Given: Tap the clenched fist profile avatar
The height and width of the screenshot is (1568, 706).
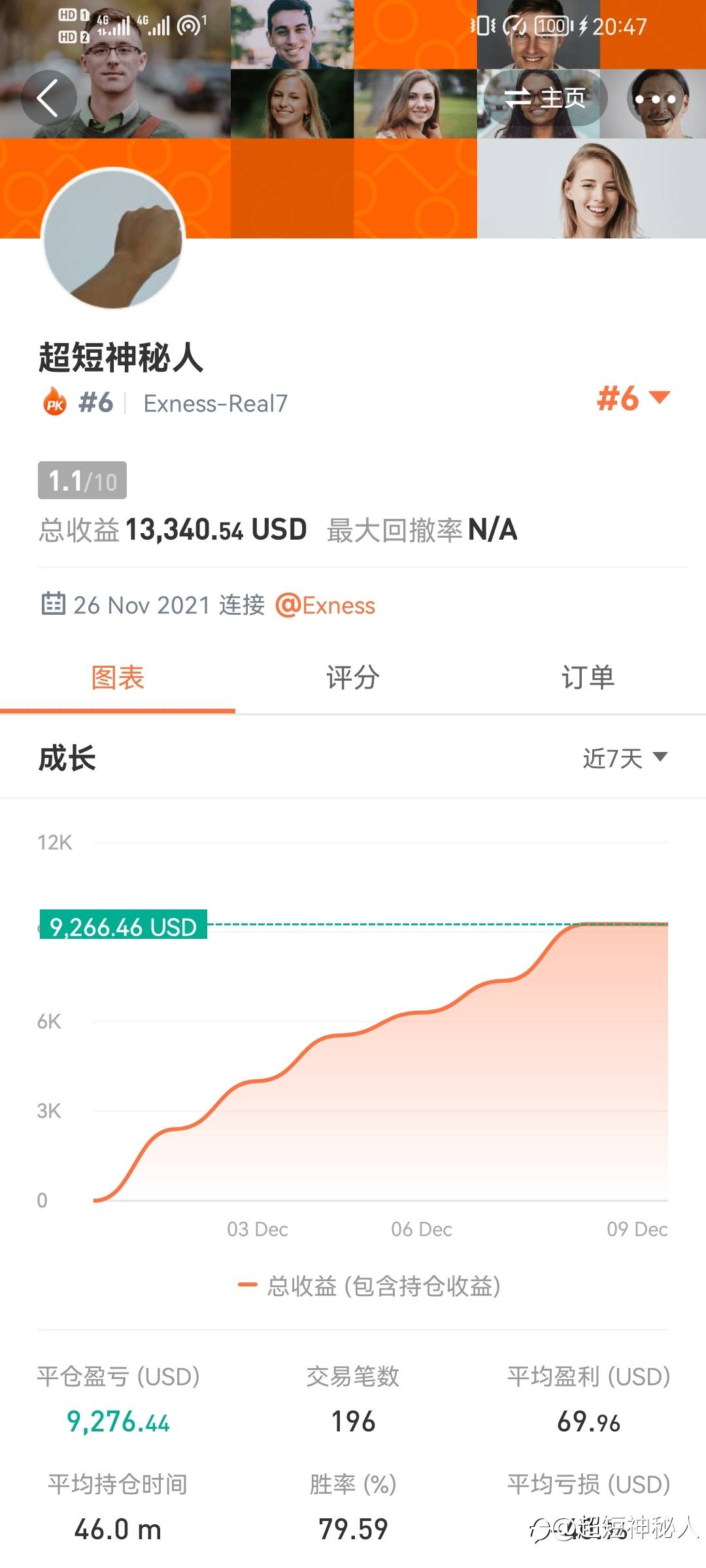Looking at the screenshot, I should [114, 238].
